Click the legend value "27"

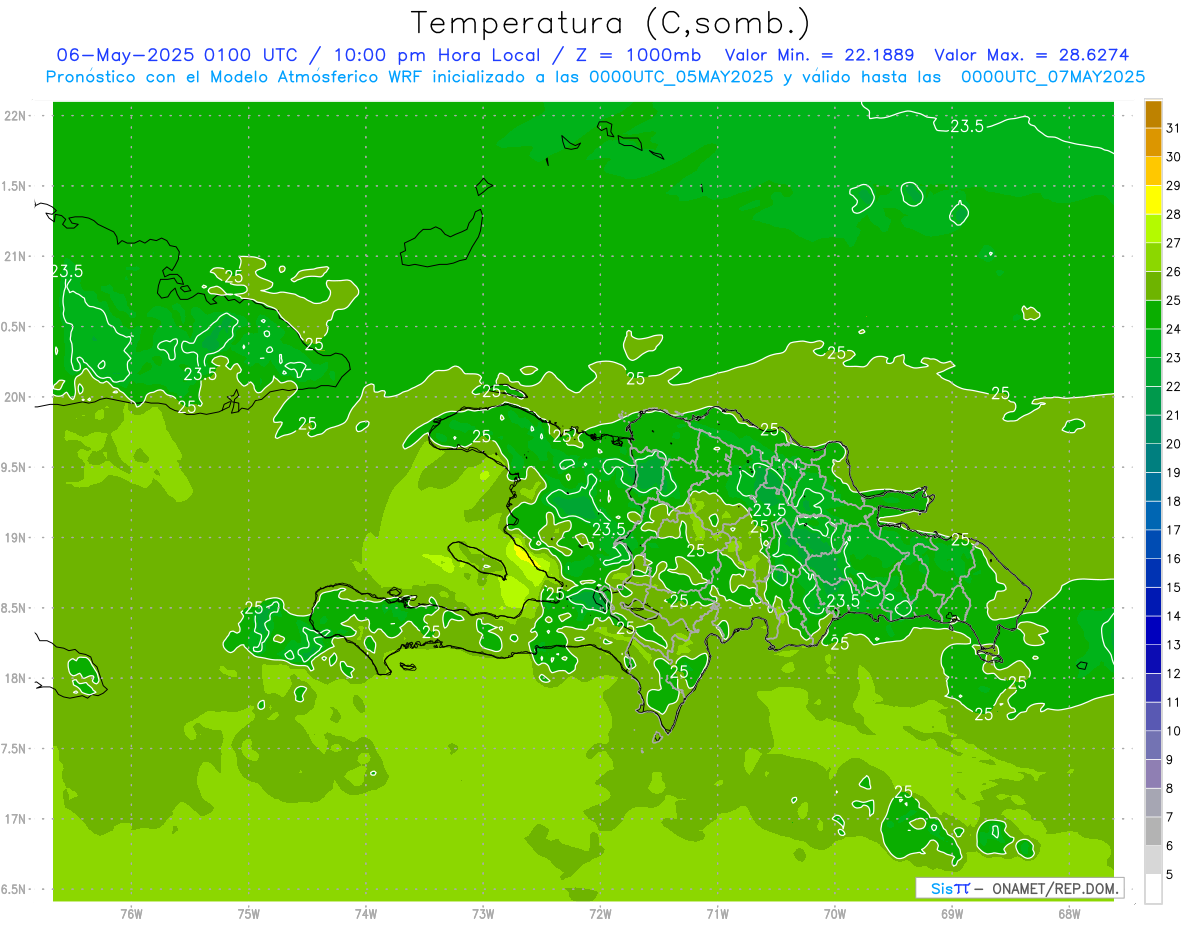[1174, 243]
